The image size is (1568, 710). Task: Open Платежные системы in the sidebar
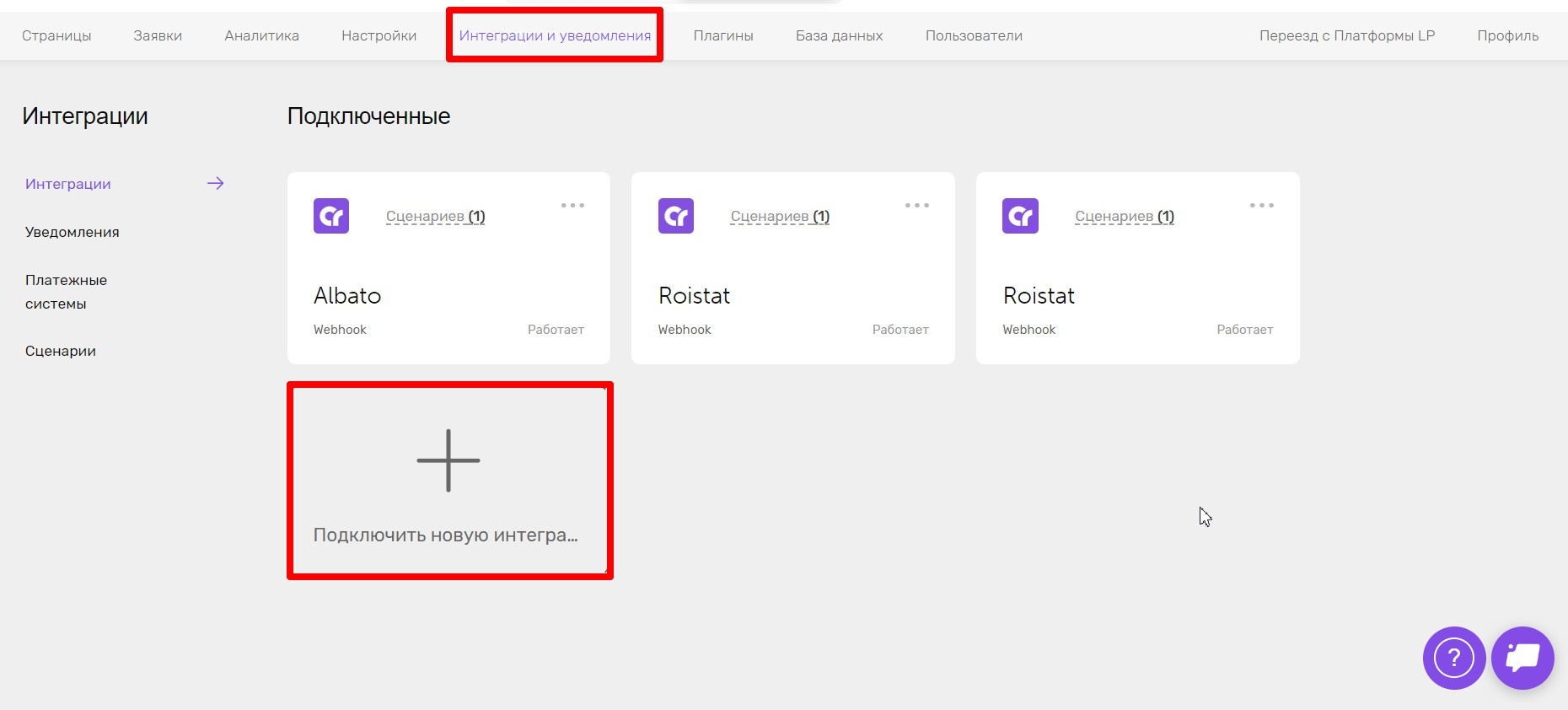66,292
